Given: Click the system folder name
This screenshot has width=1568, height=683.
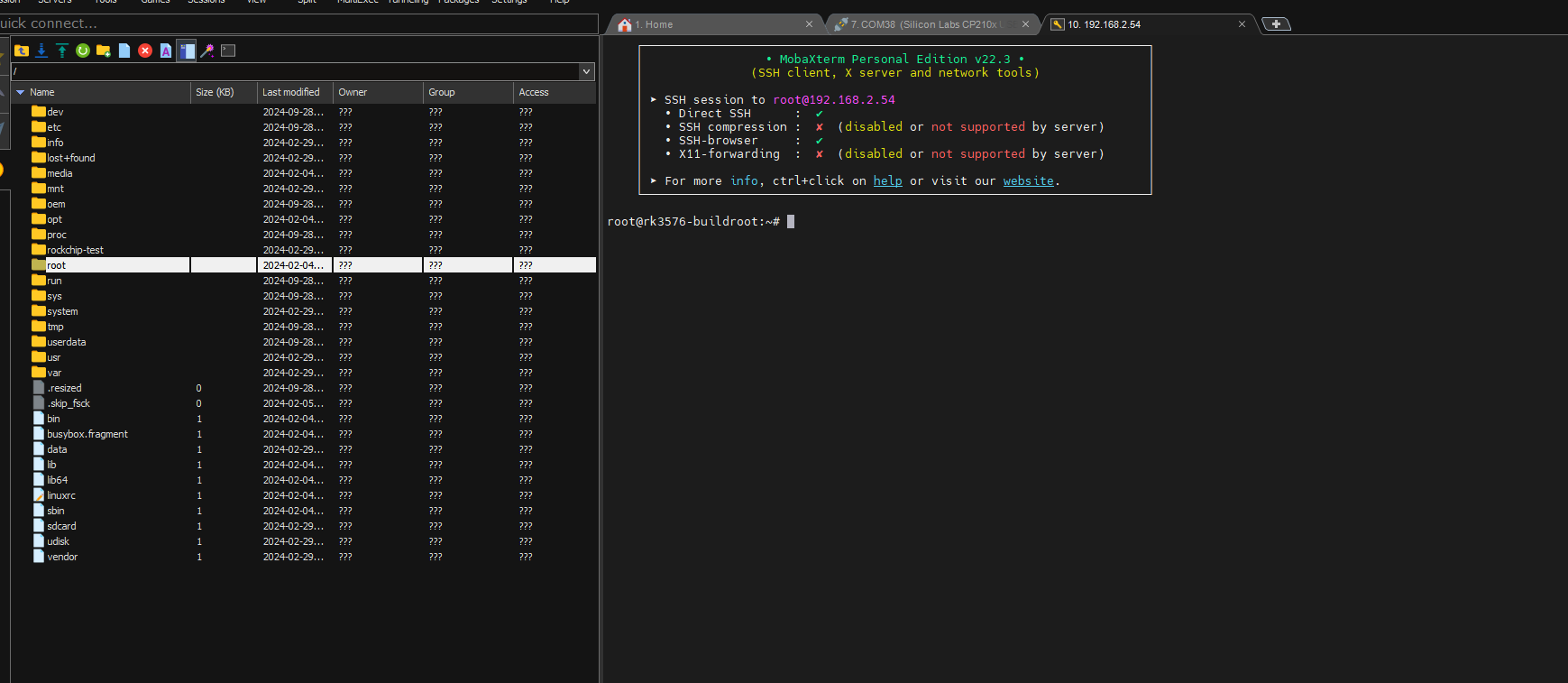Looking at the screenshot, I should [62, 311].
